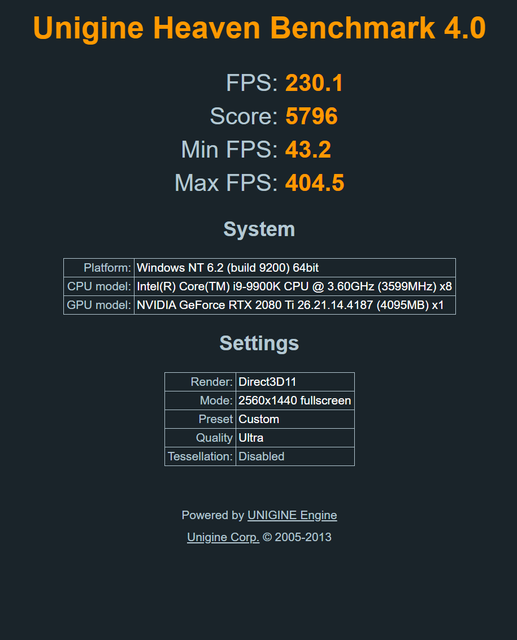Viewport: 517px width, 640px height.
Task: Click the Min FPS: label
Action: [229, 149]
